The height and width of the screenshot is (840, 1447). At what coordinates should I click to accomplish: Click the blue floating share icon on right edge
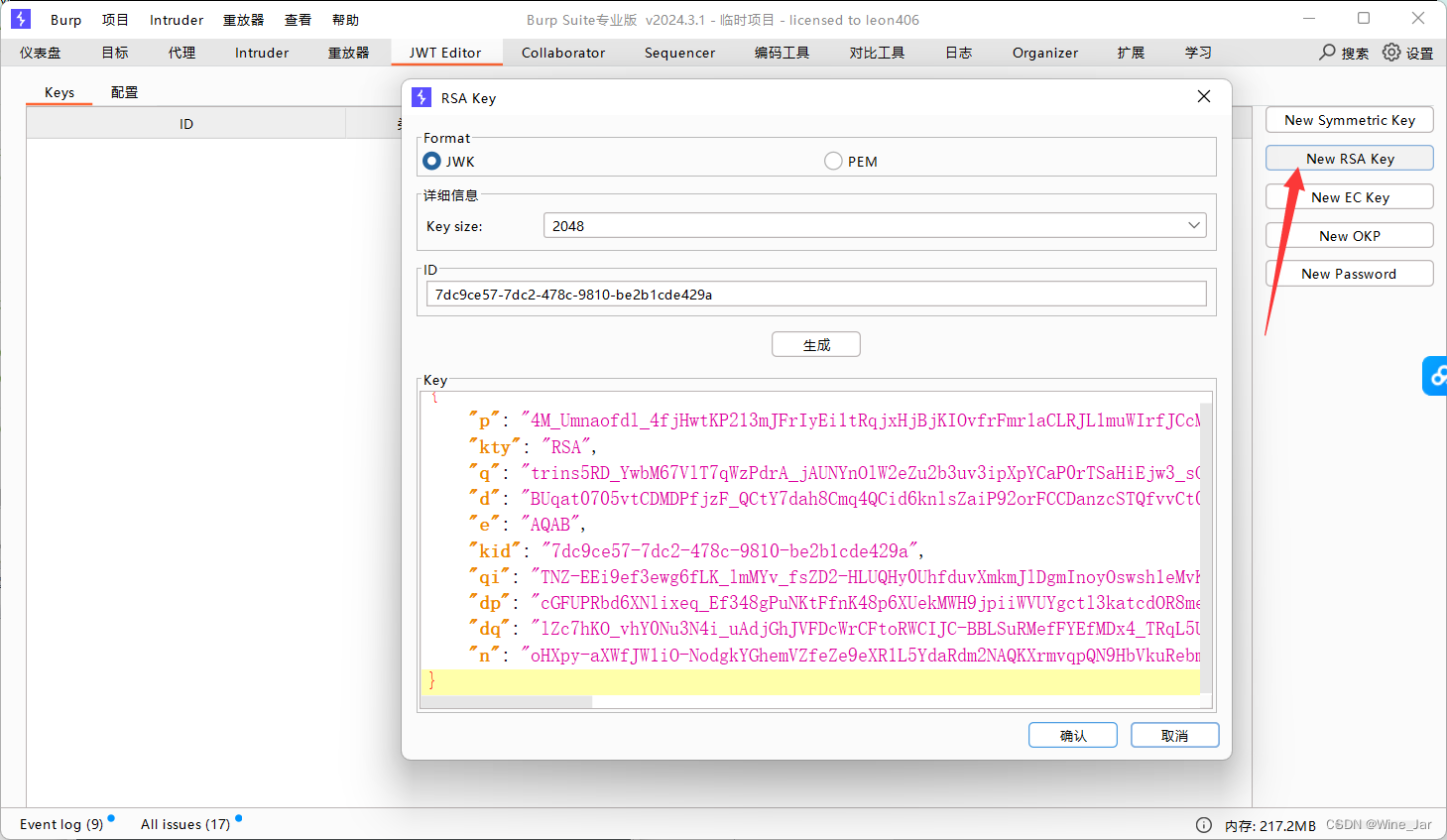[x=1436, y=376]
